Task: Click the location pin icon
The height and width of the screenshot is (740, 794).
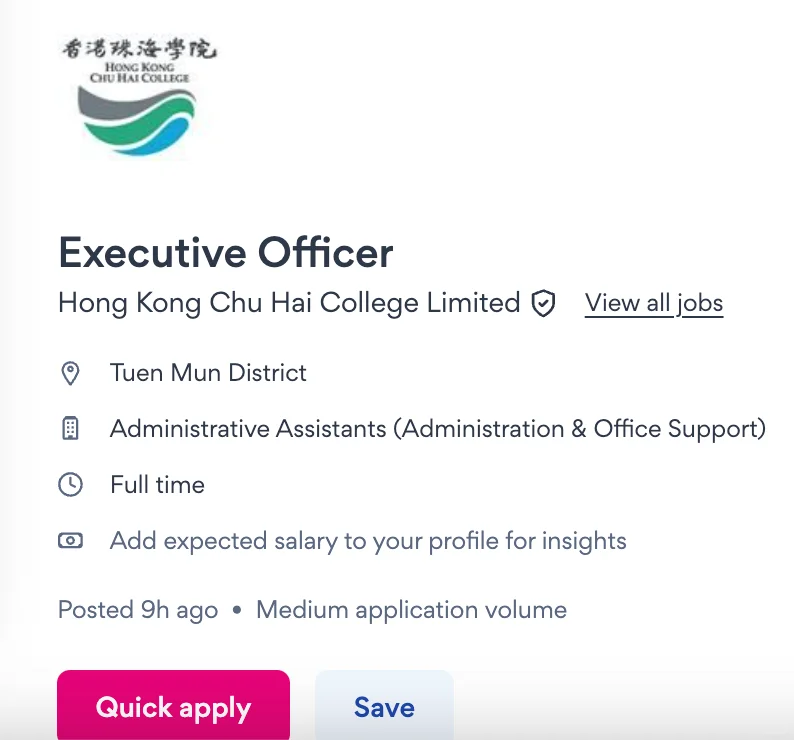Action: [x=70, y=374]
